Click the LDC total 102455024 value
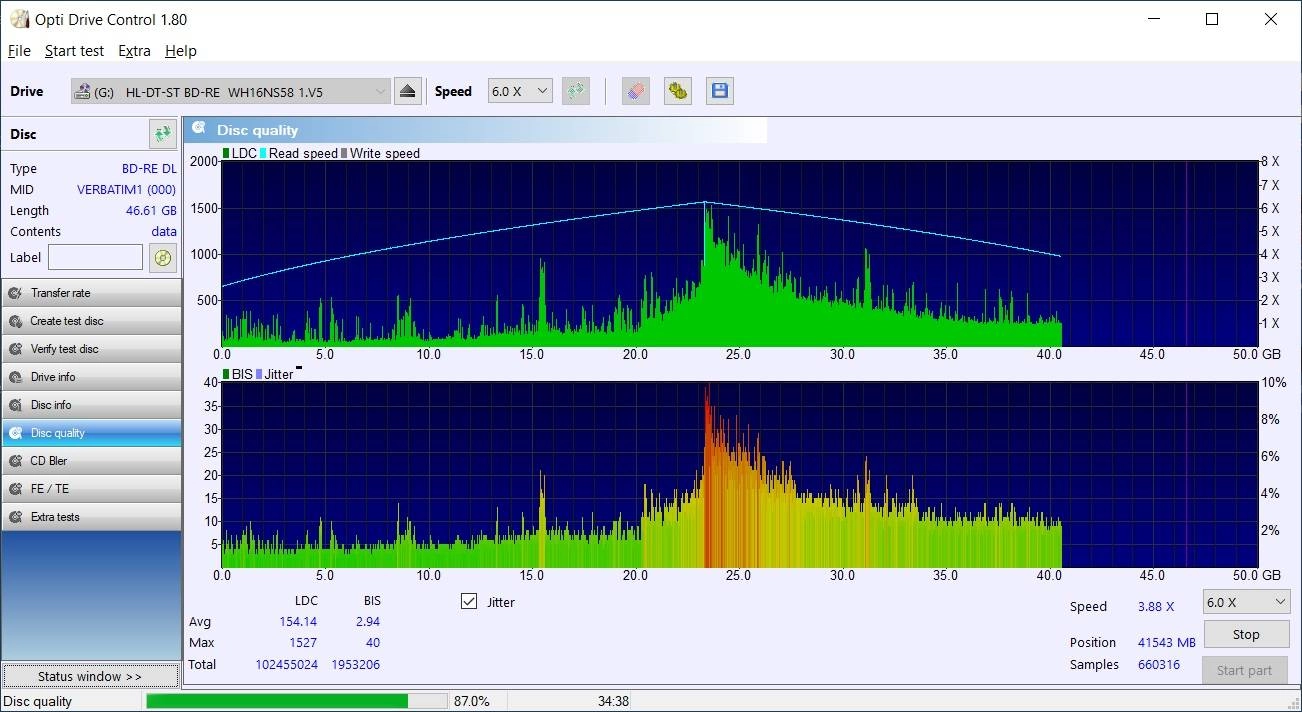1302x712 pixels. pos(286,665)
